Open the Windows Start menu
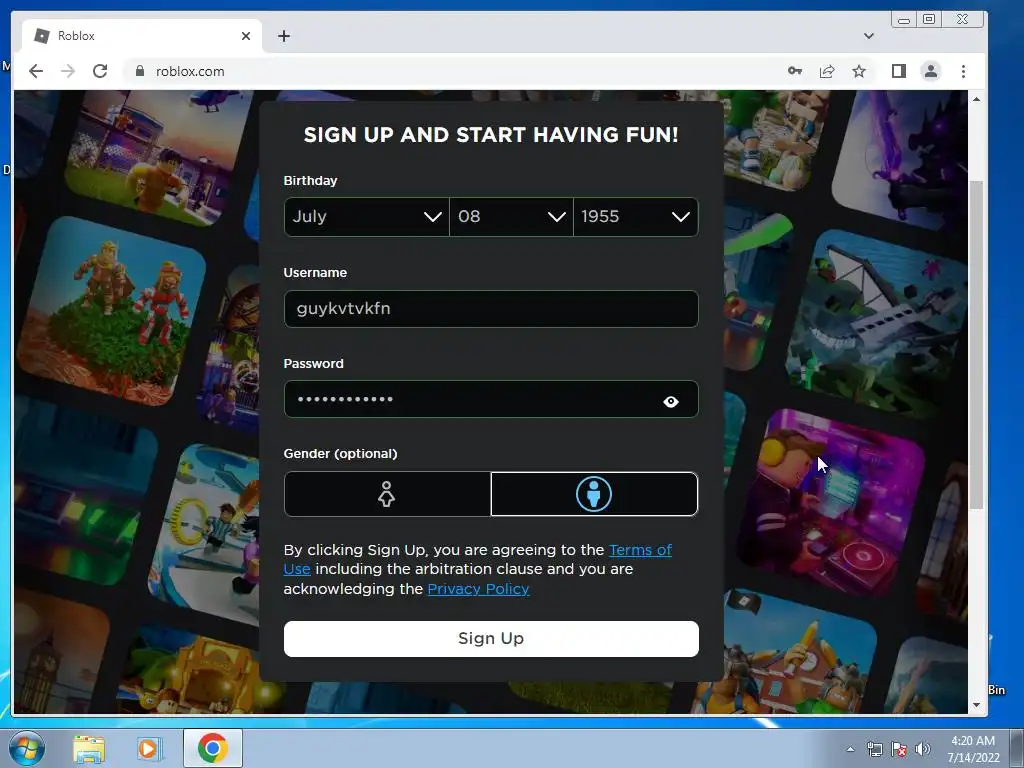Screen dimensions: 1024x768 pyautogui.click(x=27, y=748)
